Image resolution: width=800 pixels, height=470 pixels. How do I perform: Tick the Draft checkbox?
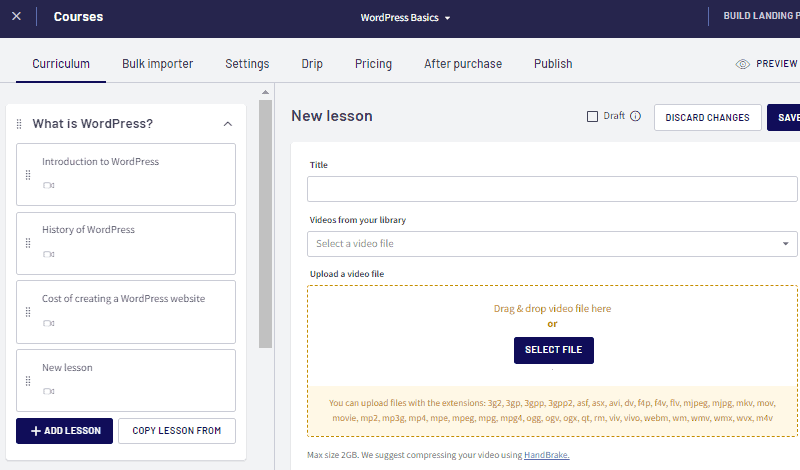592,116
